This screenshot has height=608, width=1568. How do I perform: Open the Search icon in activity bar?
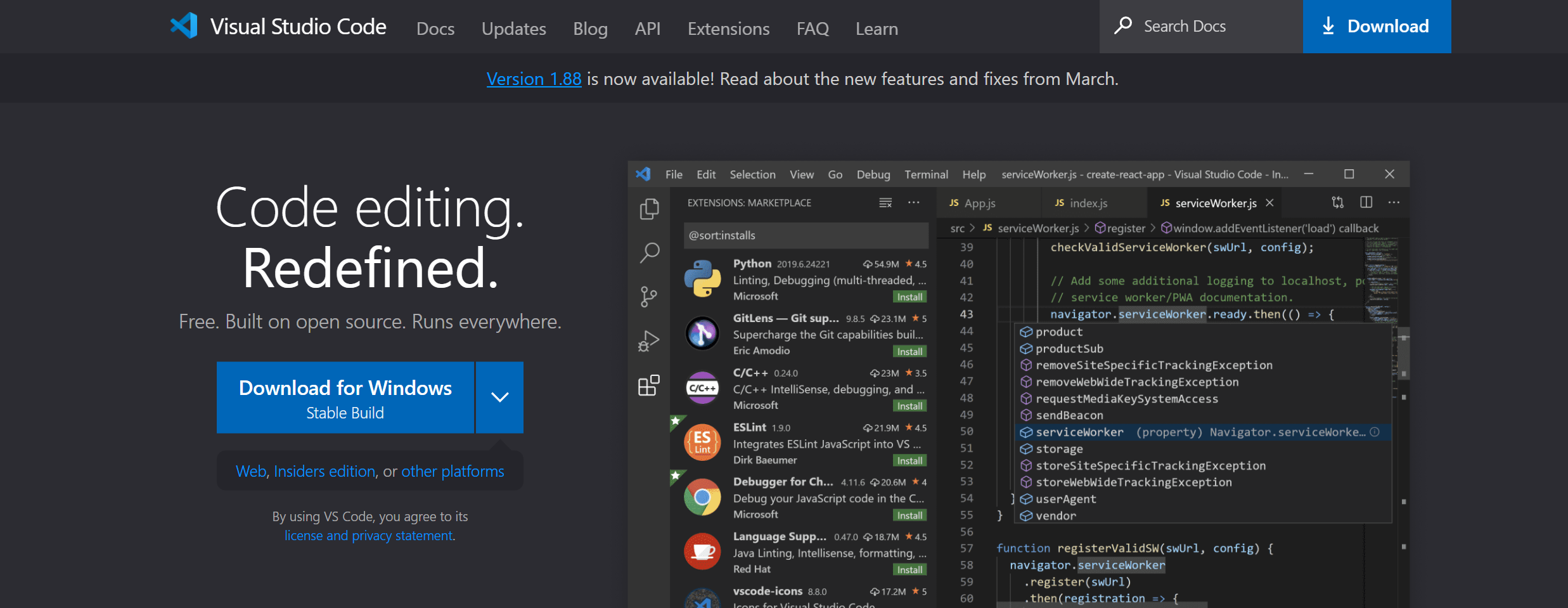coord(649,252)
